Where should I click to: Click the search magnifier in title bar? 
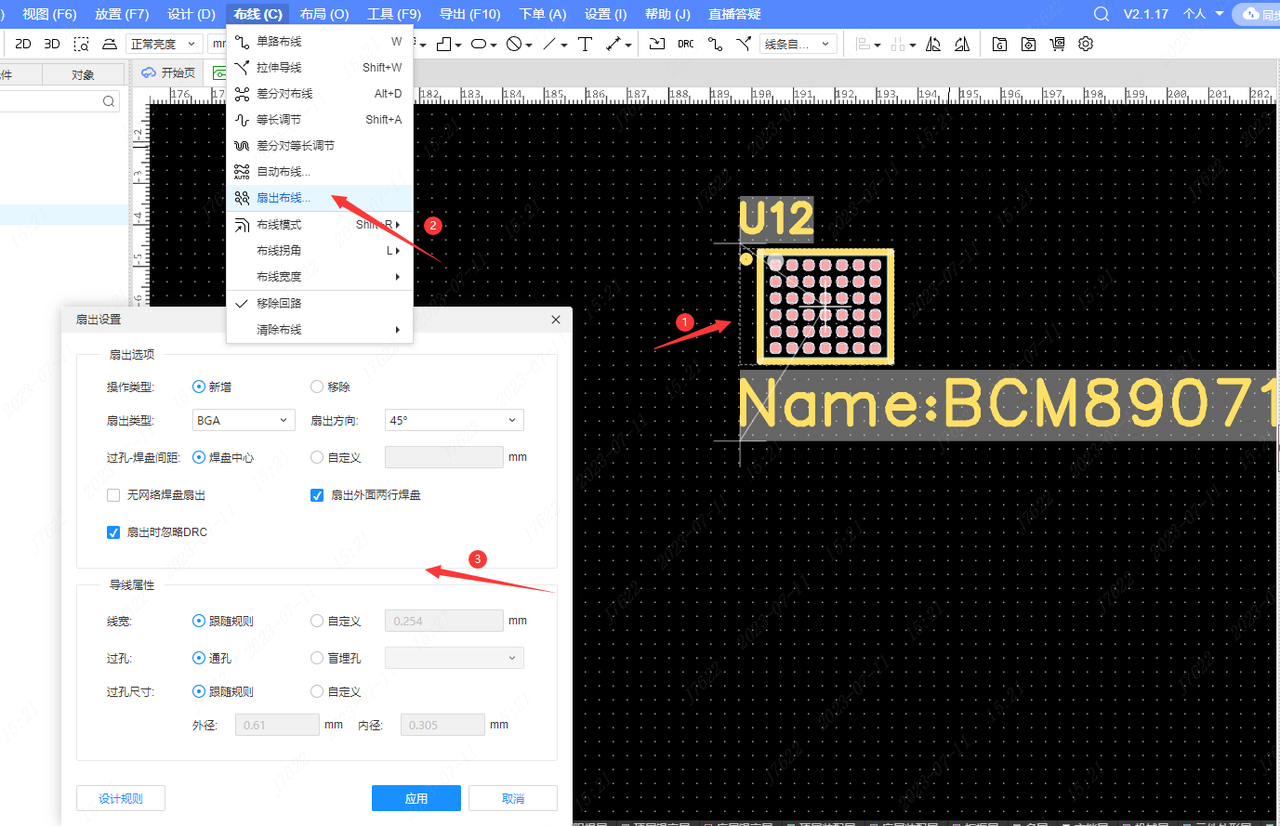1101,14
